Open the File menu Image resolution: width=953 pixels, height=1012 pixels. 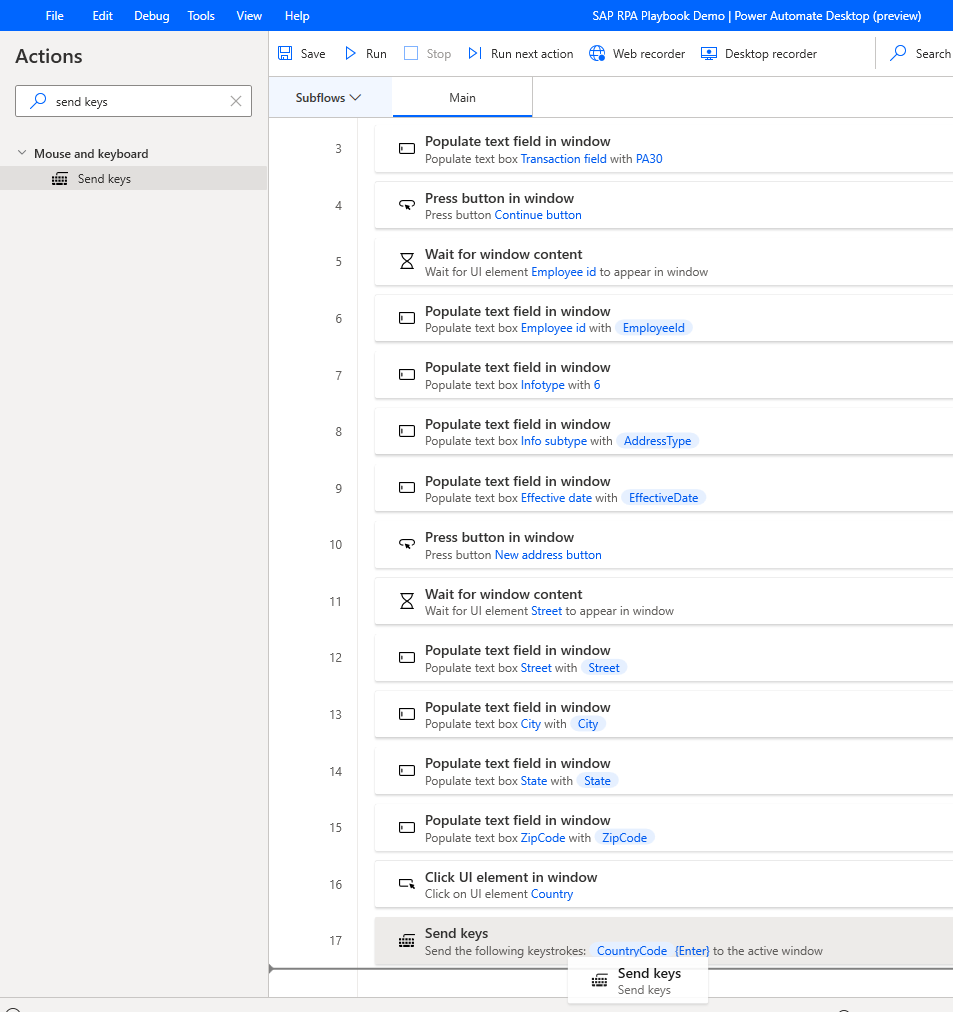[x=55, y=15]
